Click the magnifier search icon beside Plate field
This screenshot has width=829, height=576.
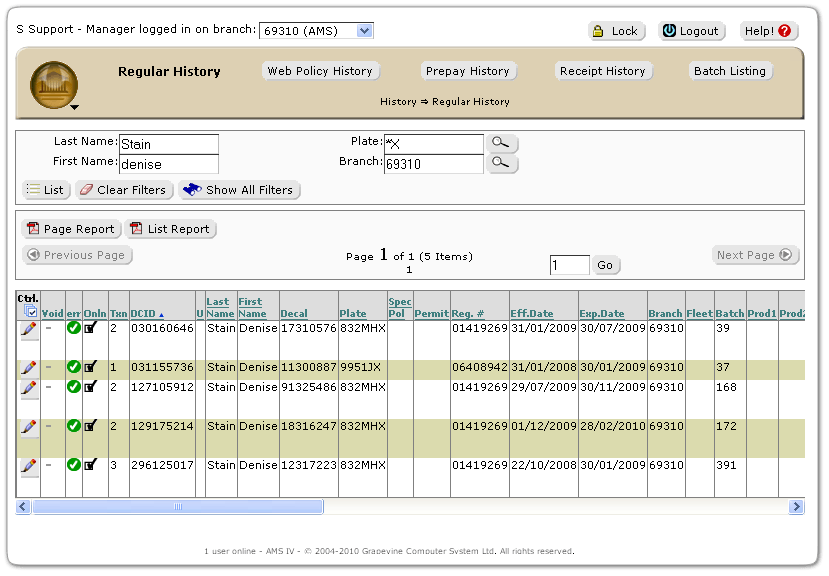click(x=502, y=144)
